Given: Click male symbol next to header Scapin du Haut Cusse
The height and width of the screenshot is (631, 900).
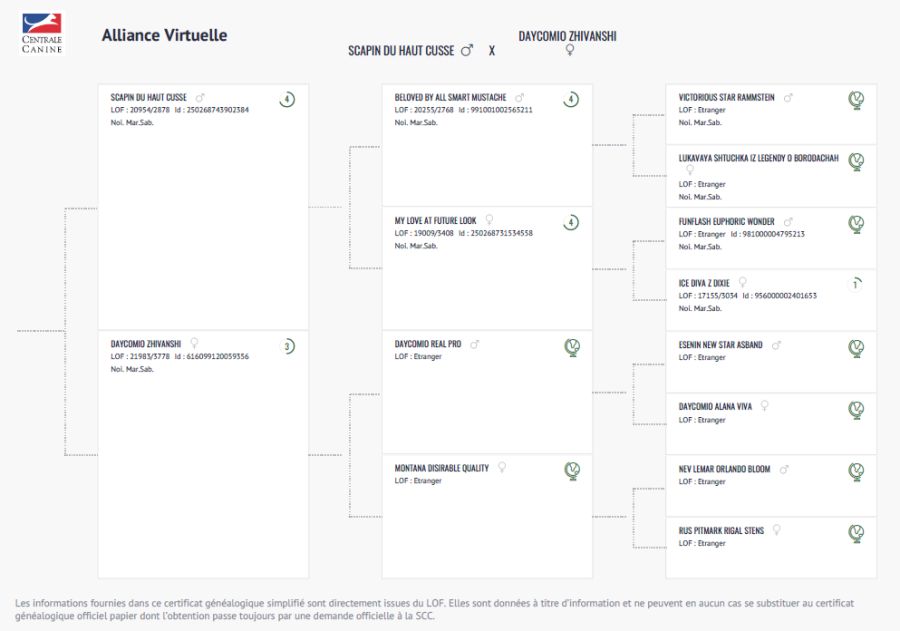Looking at the screenshot, I should tap(466, 50).
